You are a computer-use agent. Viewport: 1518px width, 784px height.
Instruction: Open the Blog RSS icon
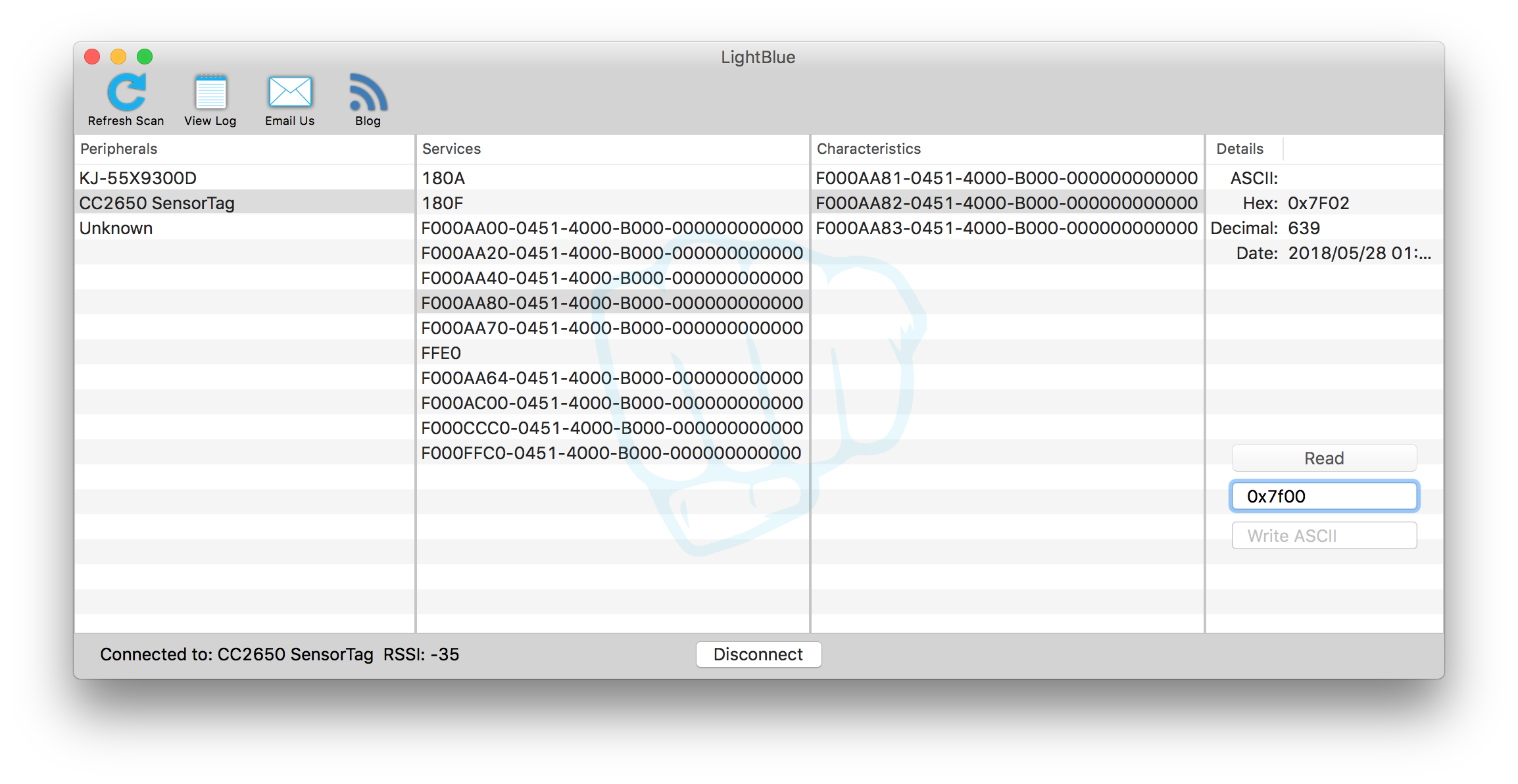coord(368,92)
